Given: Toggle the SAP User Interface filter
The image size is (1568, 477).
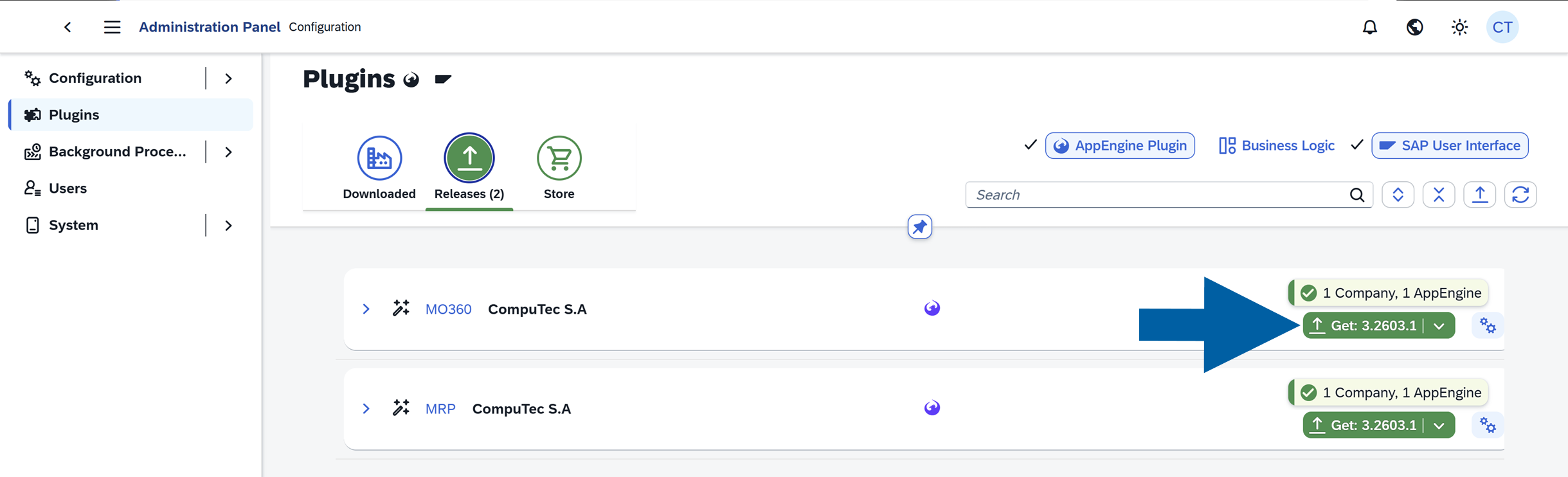Looking at the screenshot, I should pyautogui.click(x=1450, y=146).
